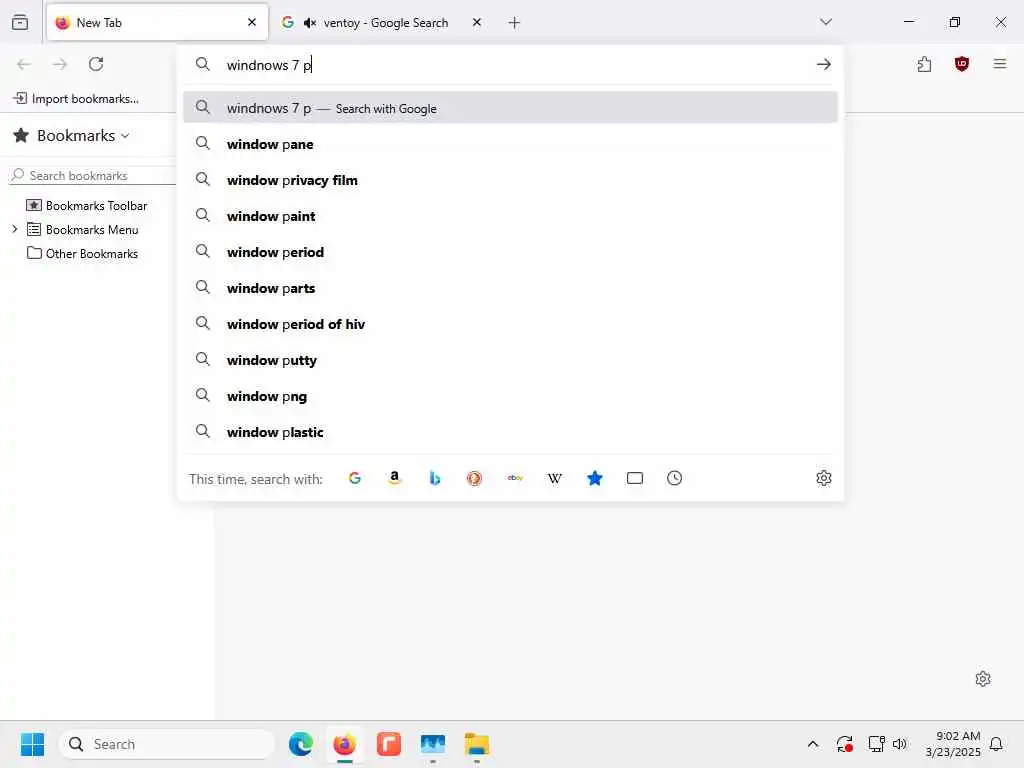This screenshot has height=768, width=1024.
Task: Click the sync status tray icon
Action: click(x=844, y=744)
